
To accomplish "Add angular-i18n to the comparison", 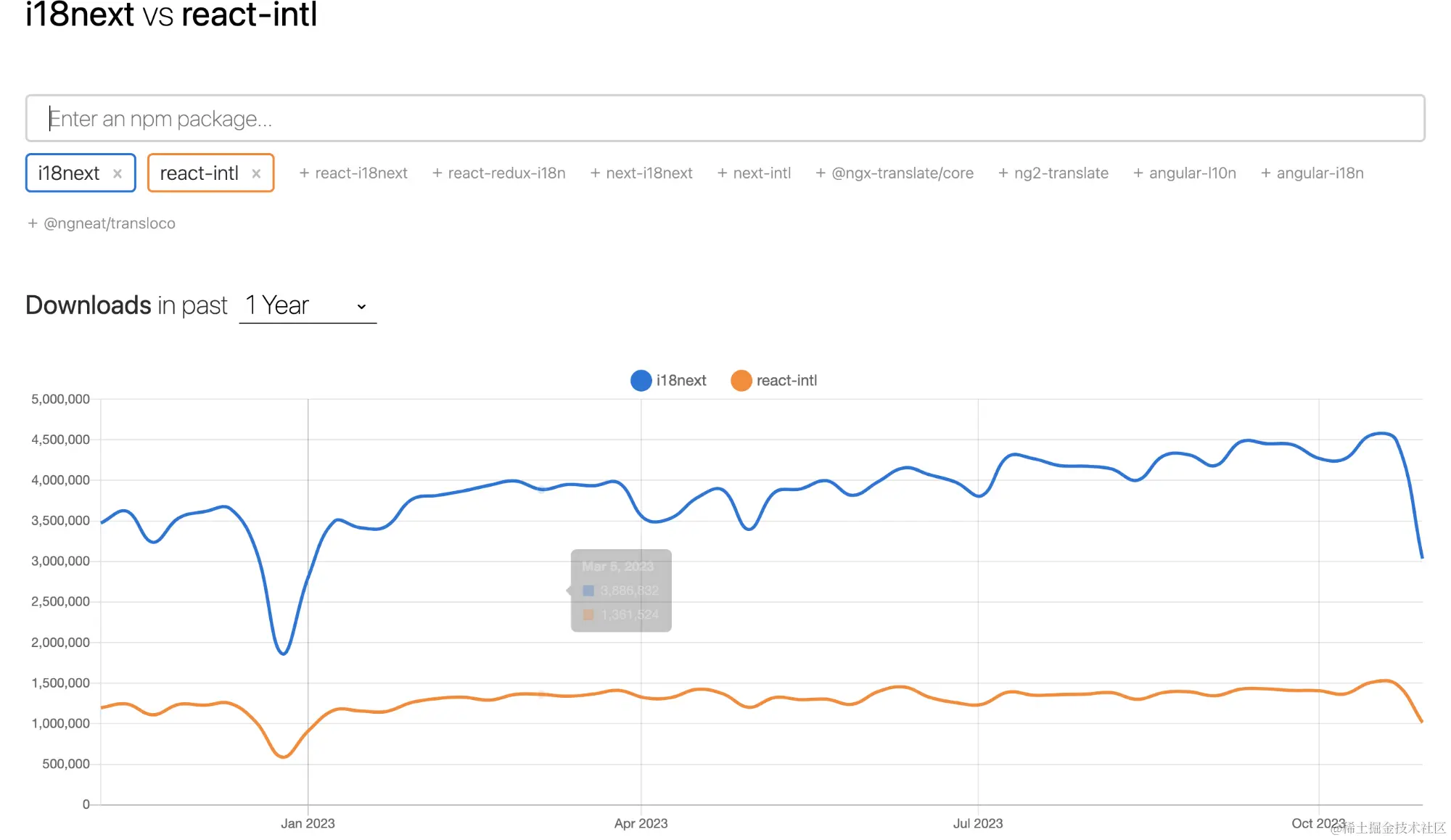I will [x=1312, y=173].
